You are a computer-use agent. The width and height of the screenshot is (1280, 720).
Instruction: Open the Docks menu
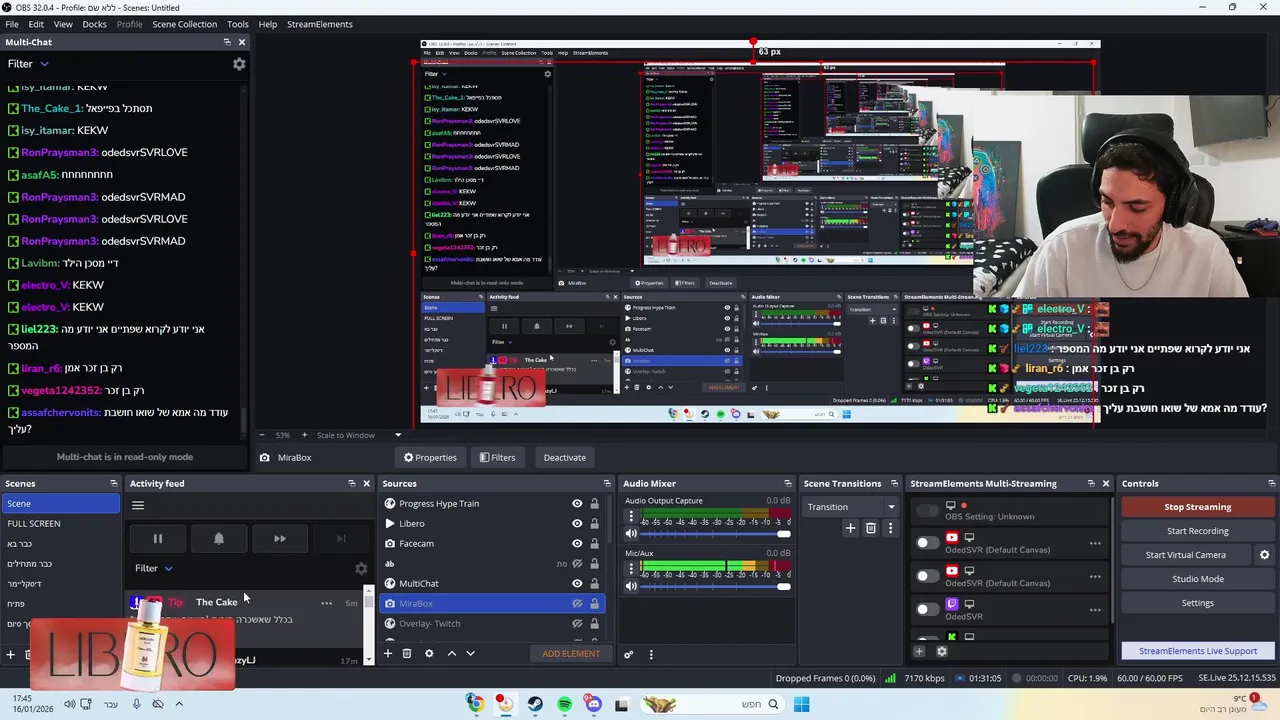pyautogui.click(x=94, y=24)
